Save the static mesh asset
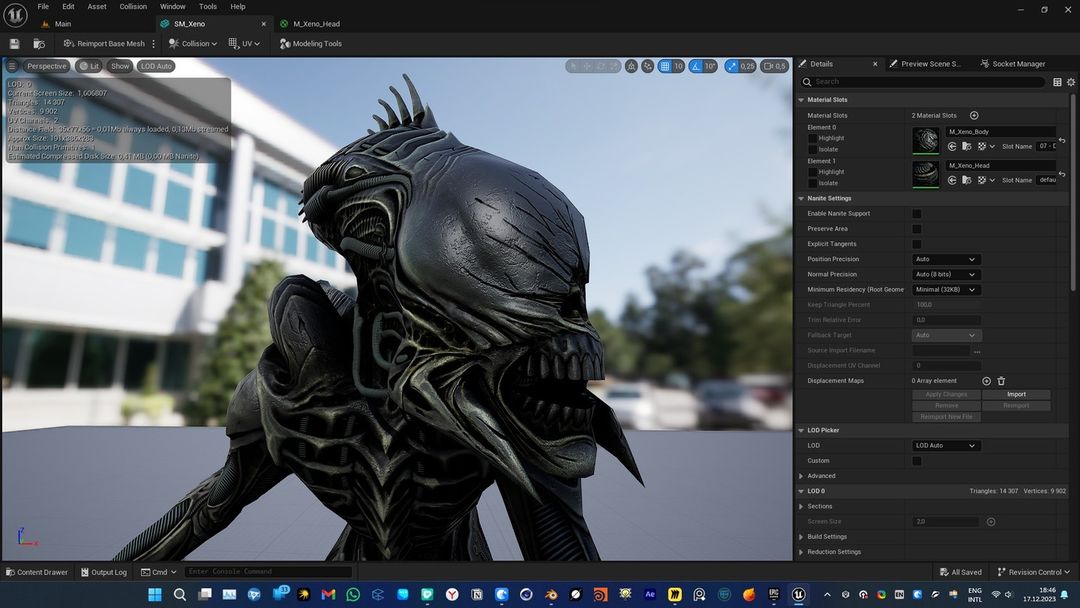Image resolution: width=1080 pixels, height=608 pixels. pos(14,44)
